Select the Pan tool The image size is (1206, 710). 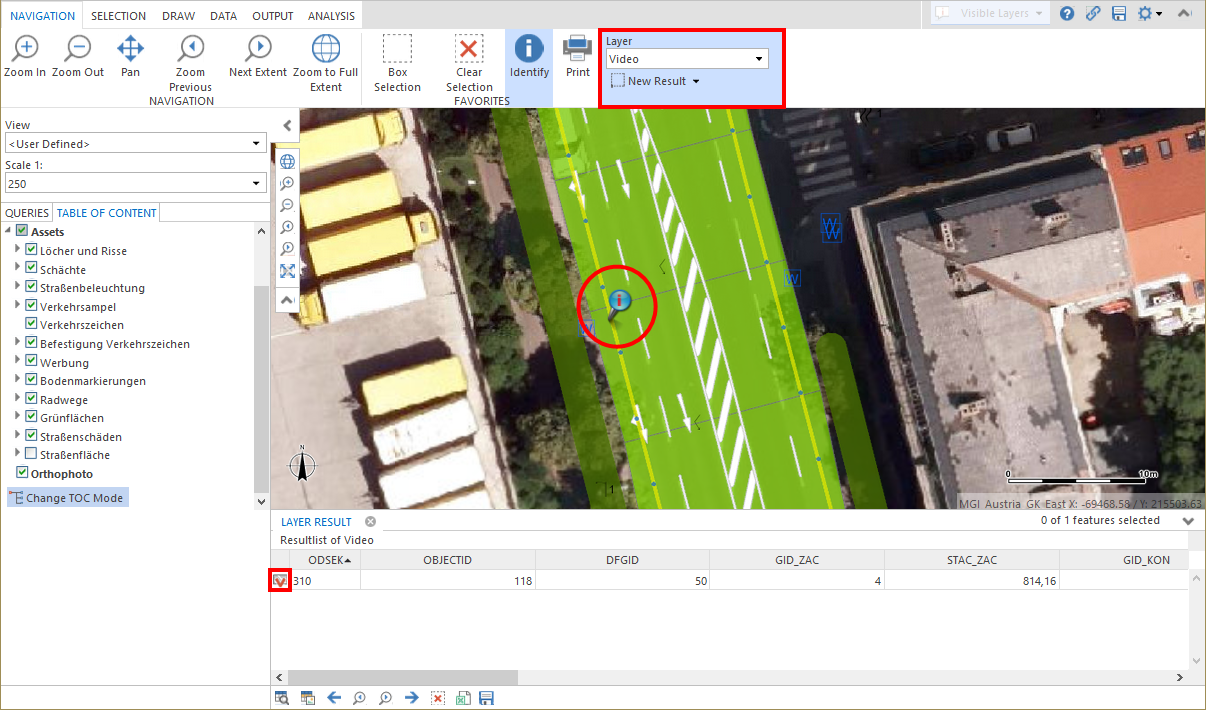130,50
